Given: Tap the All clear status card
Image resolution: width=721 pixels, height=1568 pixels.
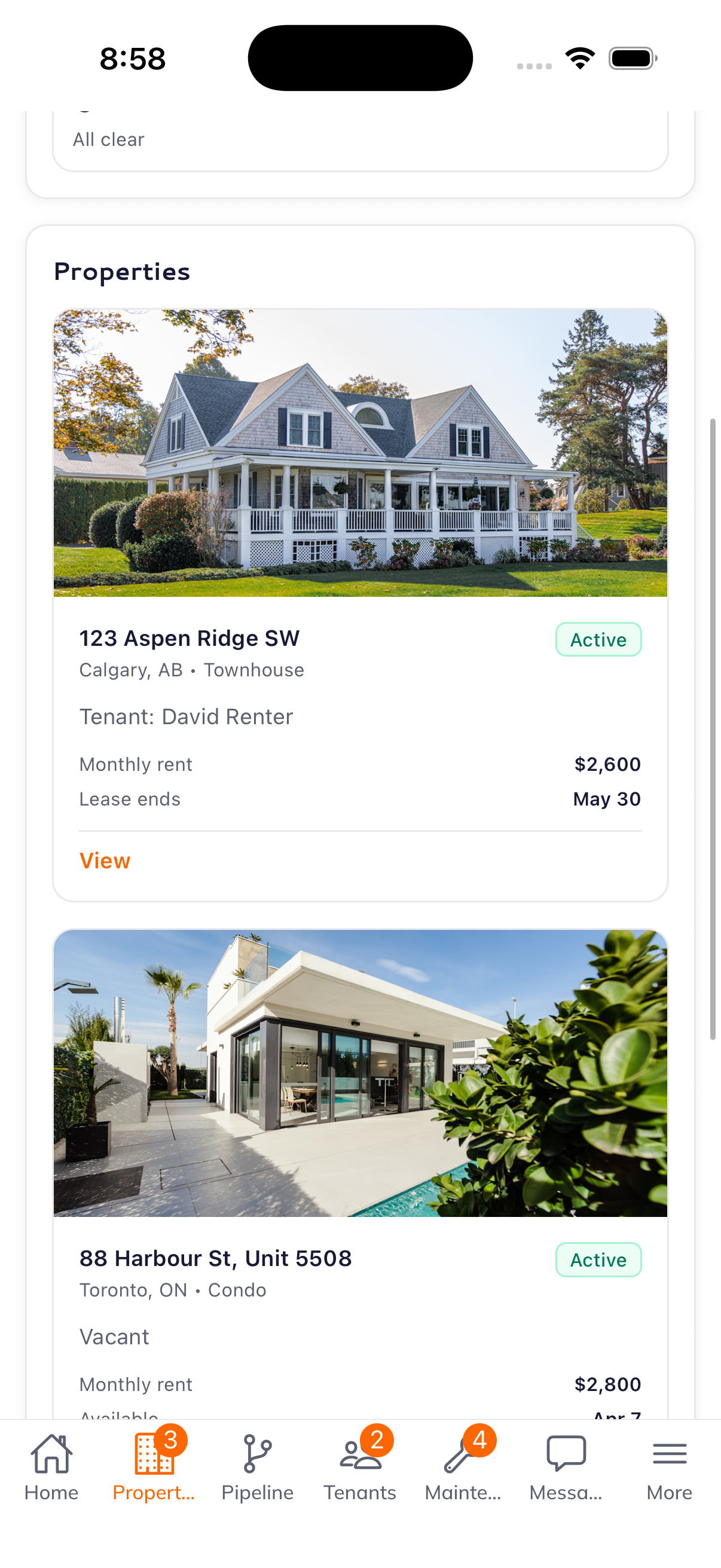Looking at the screenshot, I should pos(360,140).
